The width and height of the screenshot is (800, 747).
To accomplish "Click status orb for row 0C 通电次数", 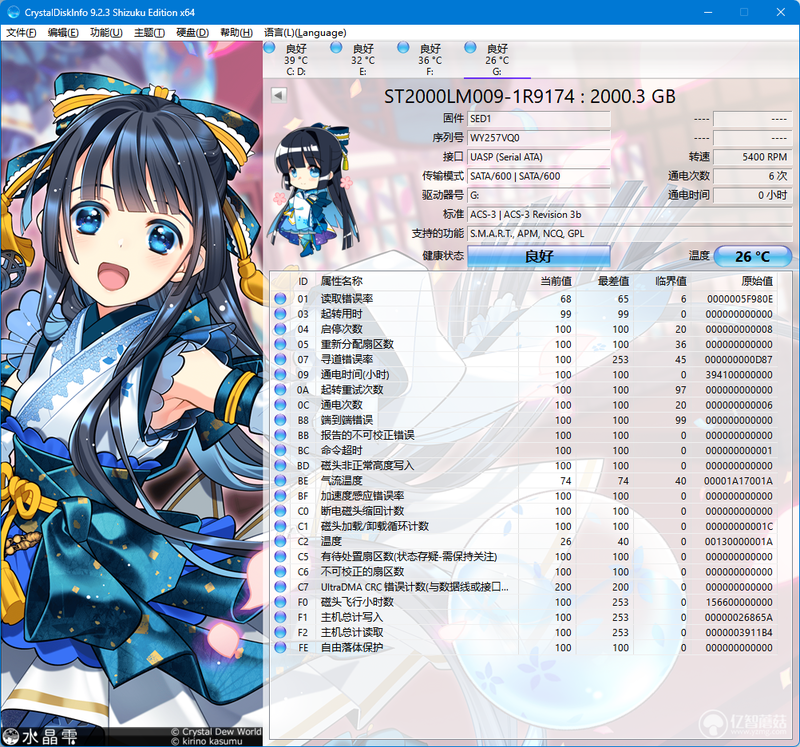I will (280, 405).
